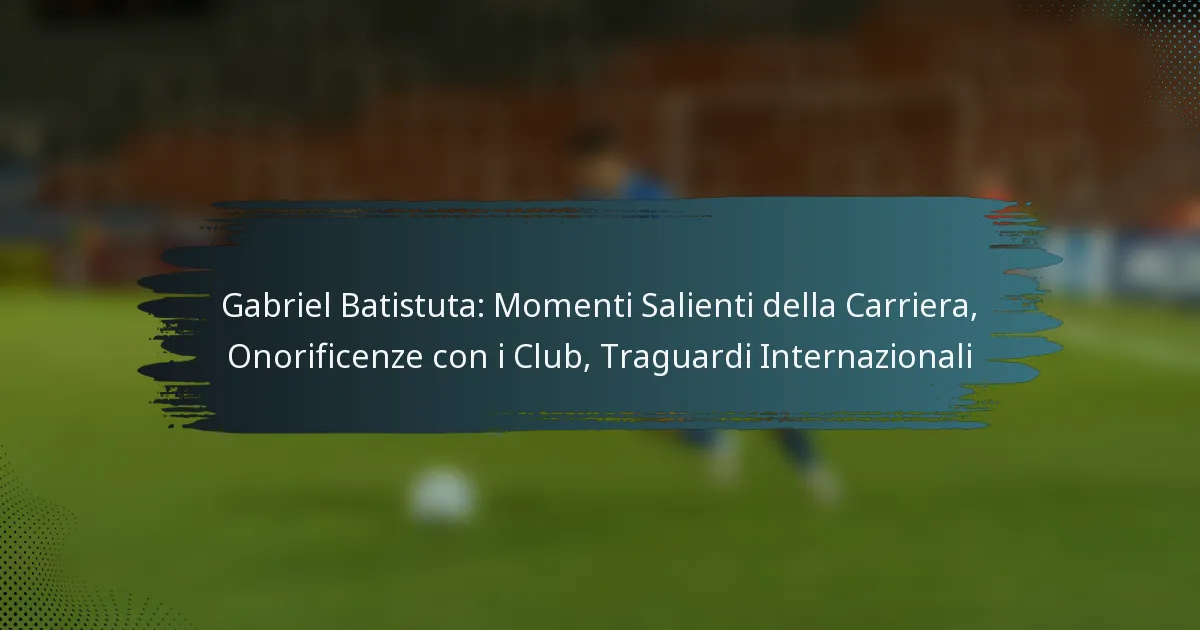The width and height of the screenshot is (1200, 630).
Task: Click the blurred player's blue jersey
Action: point(618,178)
